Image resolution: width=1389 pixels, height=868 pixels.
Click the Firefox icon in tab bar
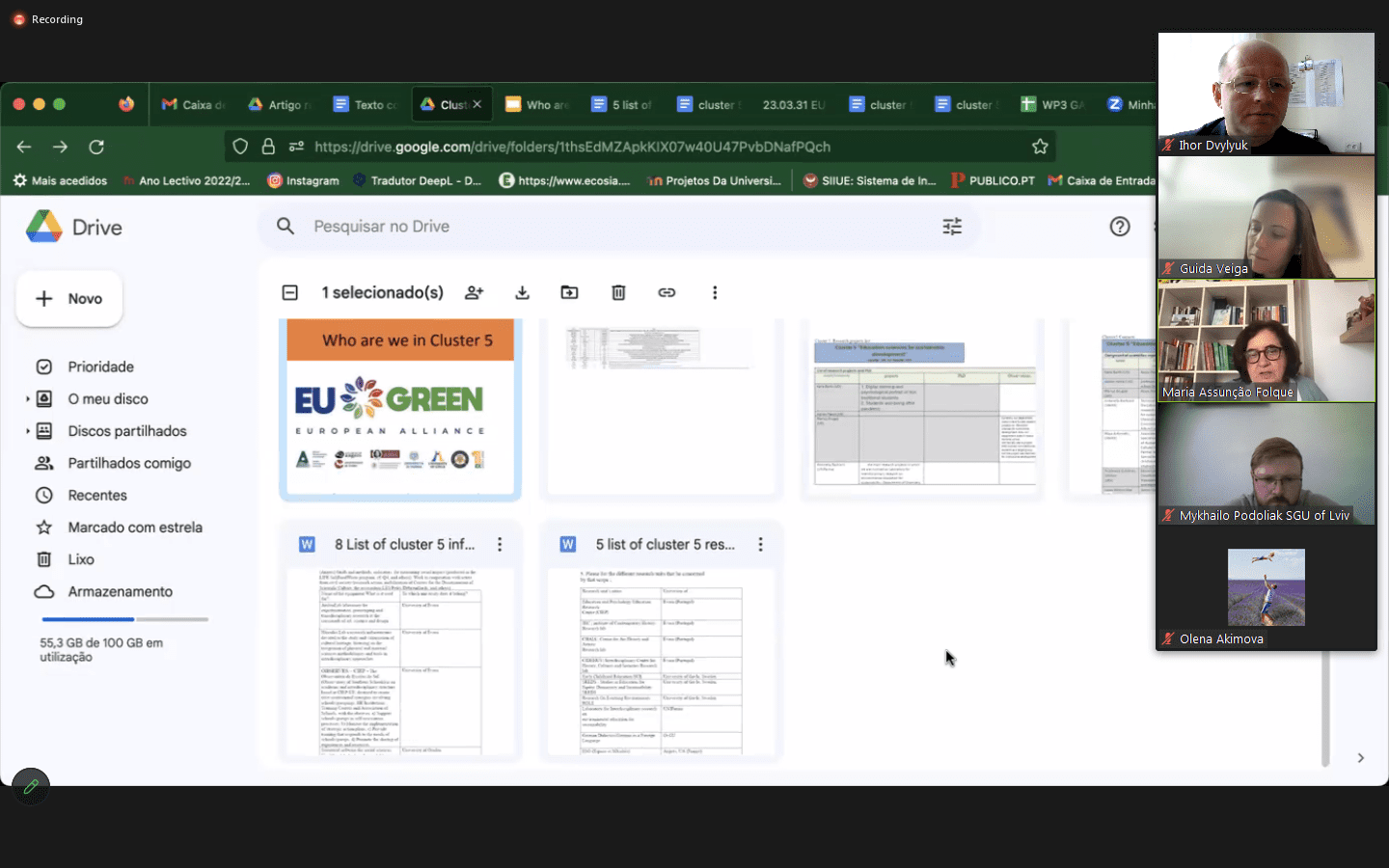(126, 104)
